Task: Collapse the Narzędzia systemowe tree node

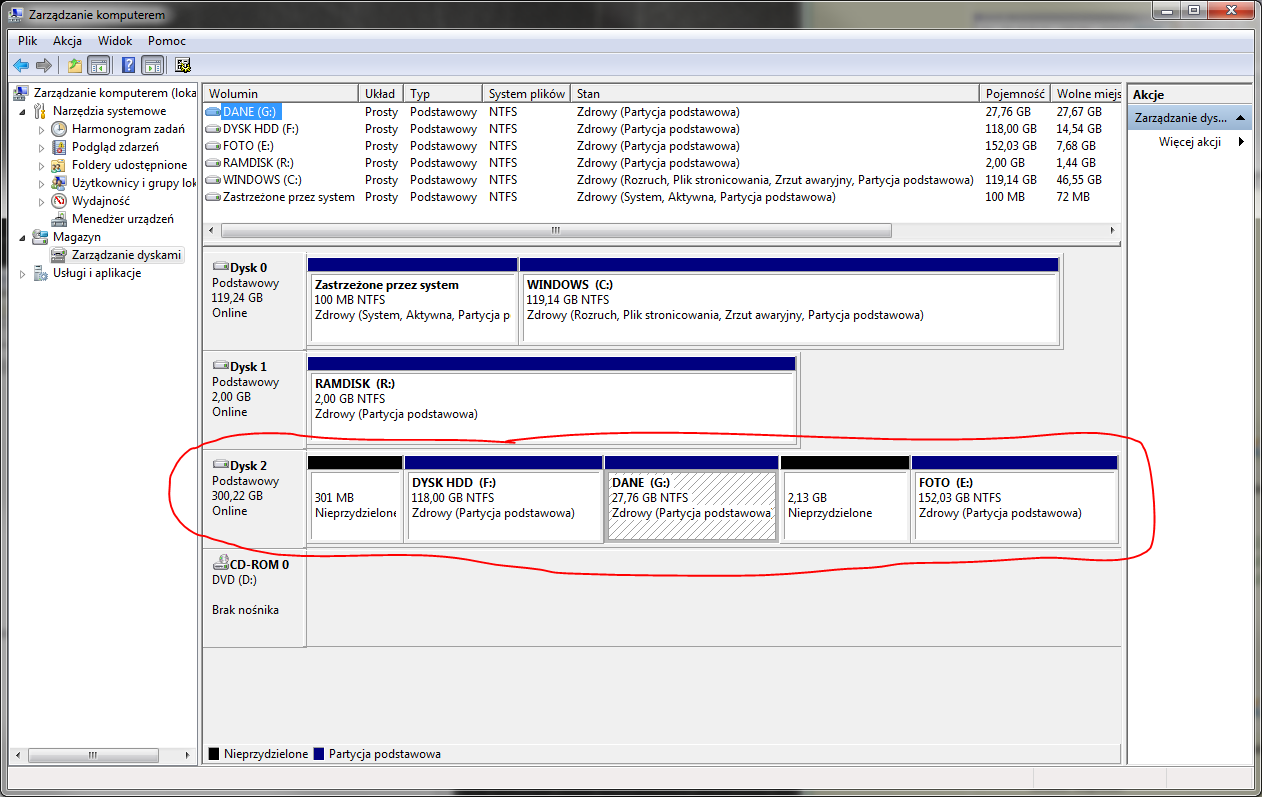Action: point(23,111)
